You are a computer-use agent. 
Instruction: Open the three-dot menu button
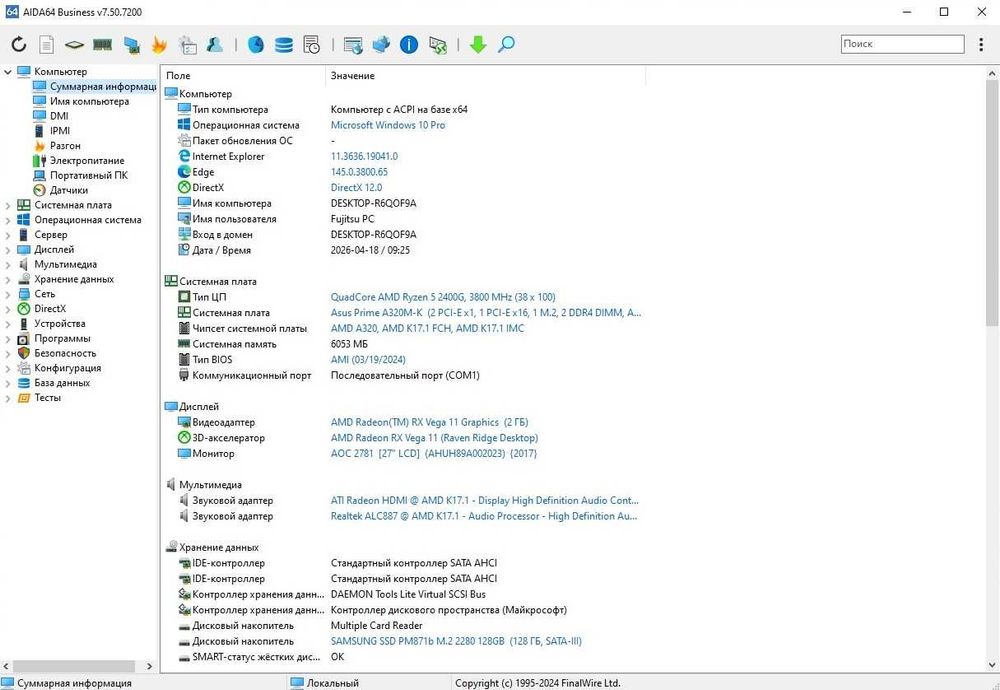[981, 44]
